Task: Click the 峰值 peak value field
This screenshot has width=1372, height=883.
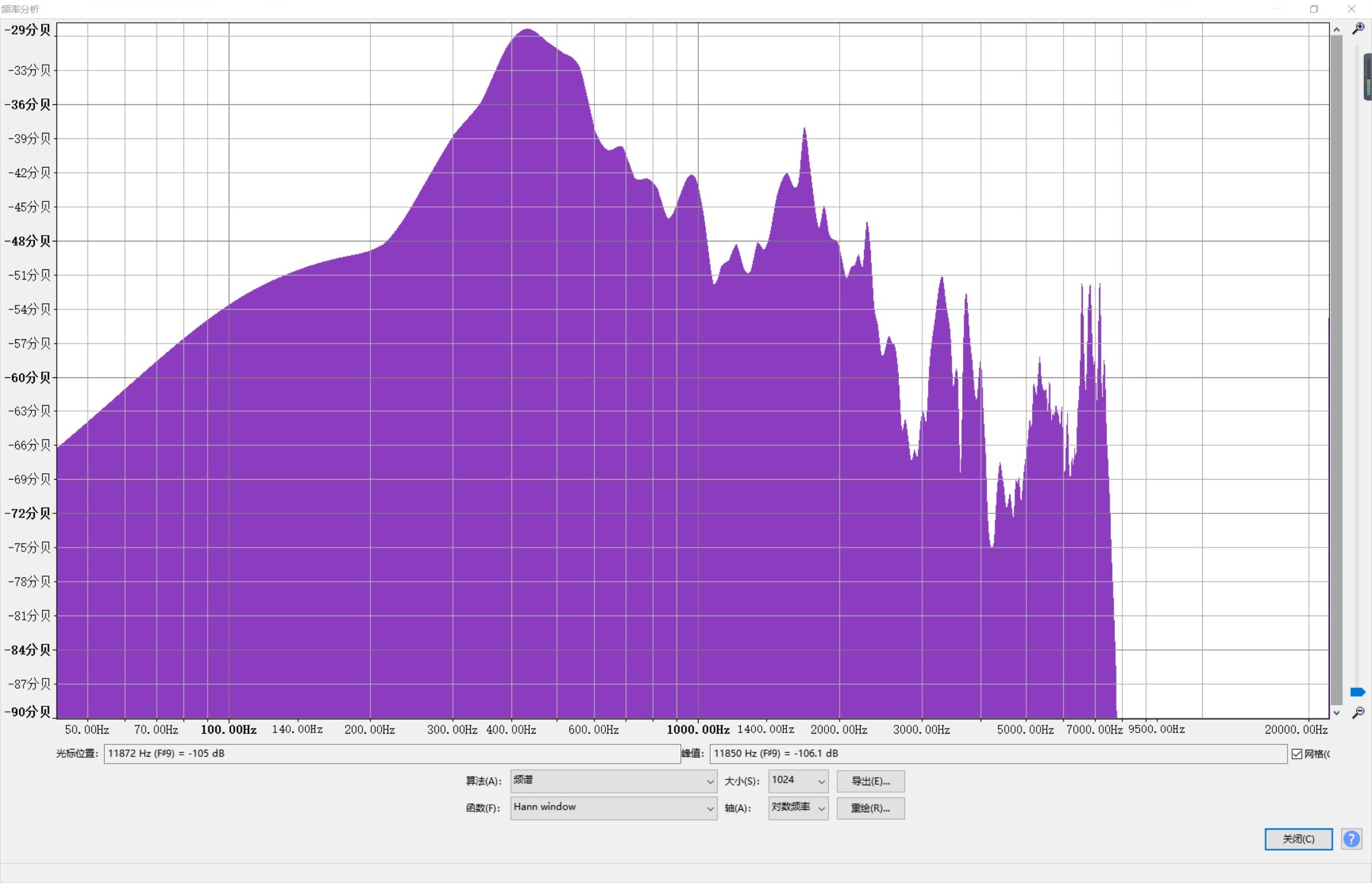Action: pyautogui.click(x=997, y=754)
